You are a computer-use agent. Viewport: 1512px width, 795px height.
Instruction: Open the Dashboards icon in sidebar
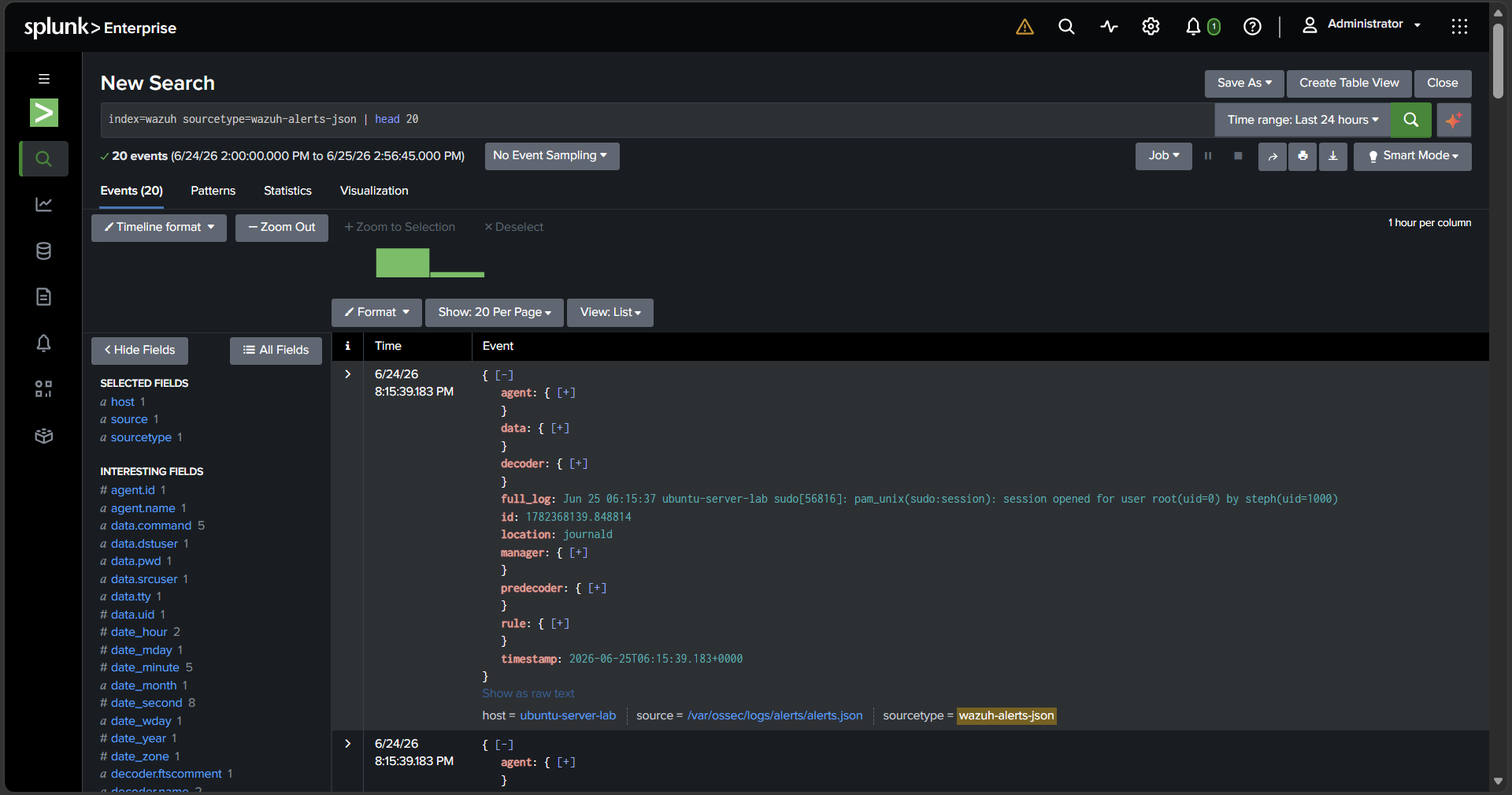[44, 388]
